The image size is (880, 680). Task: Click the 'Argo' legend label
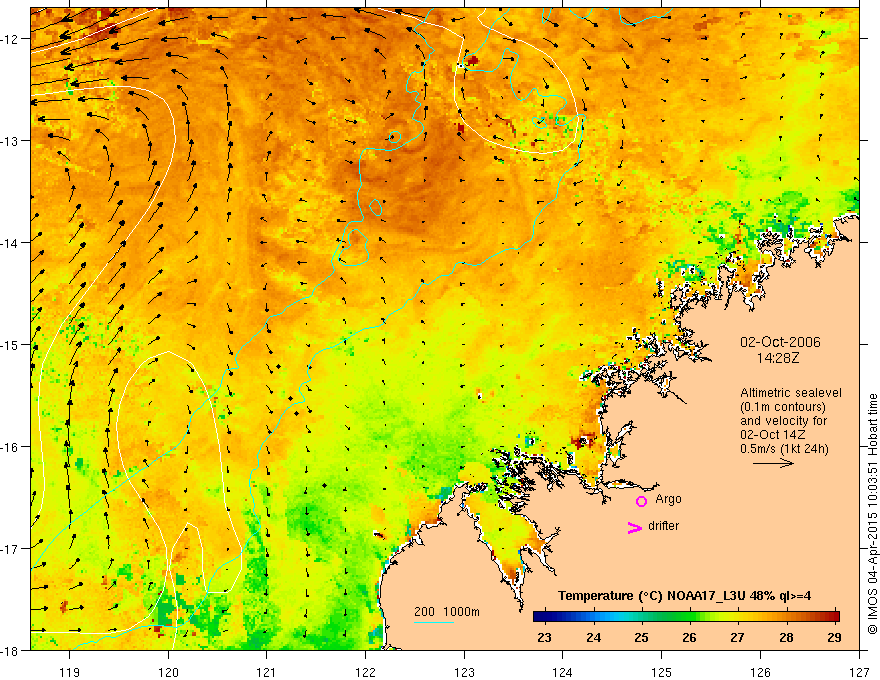[x=668, y=499]
